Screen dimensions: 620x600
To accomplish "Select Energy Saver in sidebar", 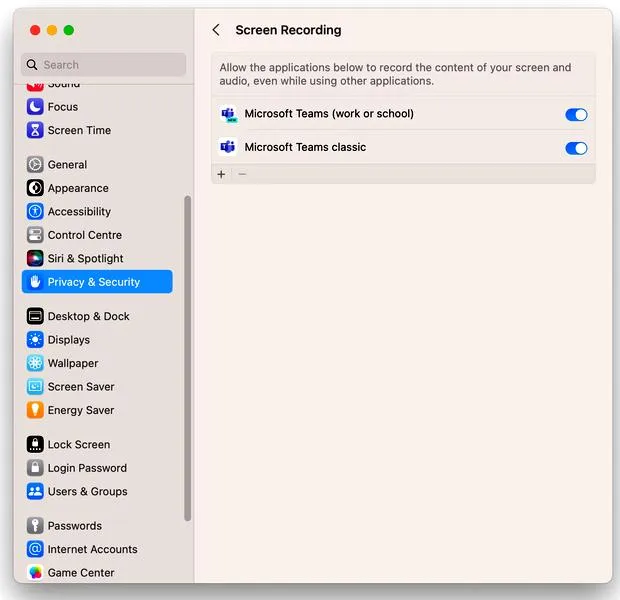I will click(99, 410).
